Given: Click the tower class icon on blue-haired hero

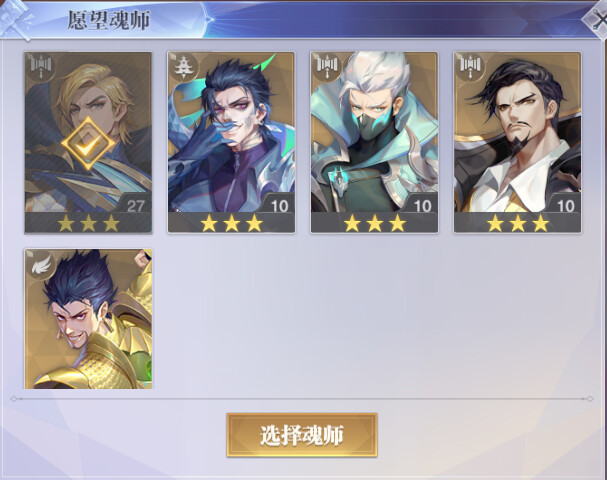Looking at the screenshot, I should click(x=184, y=66).
